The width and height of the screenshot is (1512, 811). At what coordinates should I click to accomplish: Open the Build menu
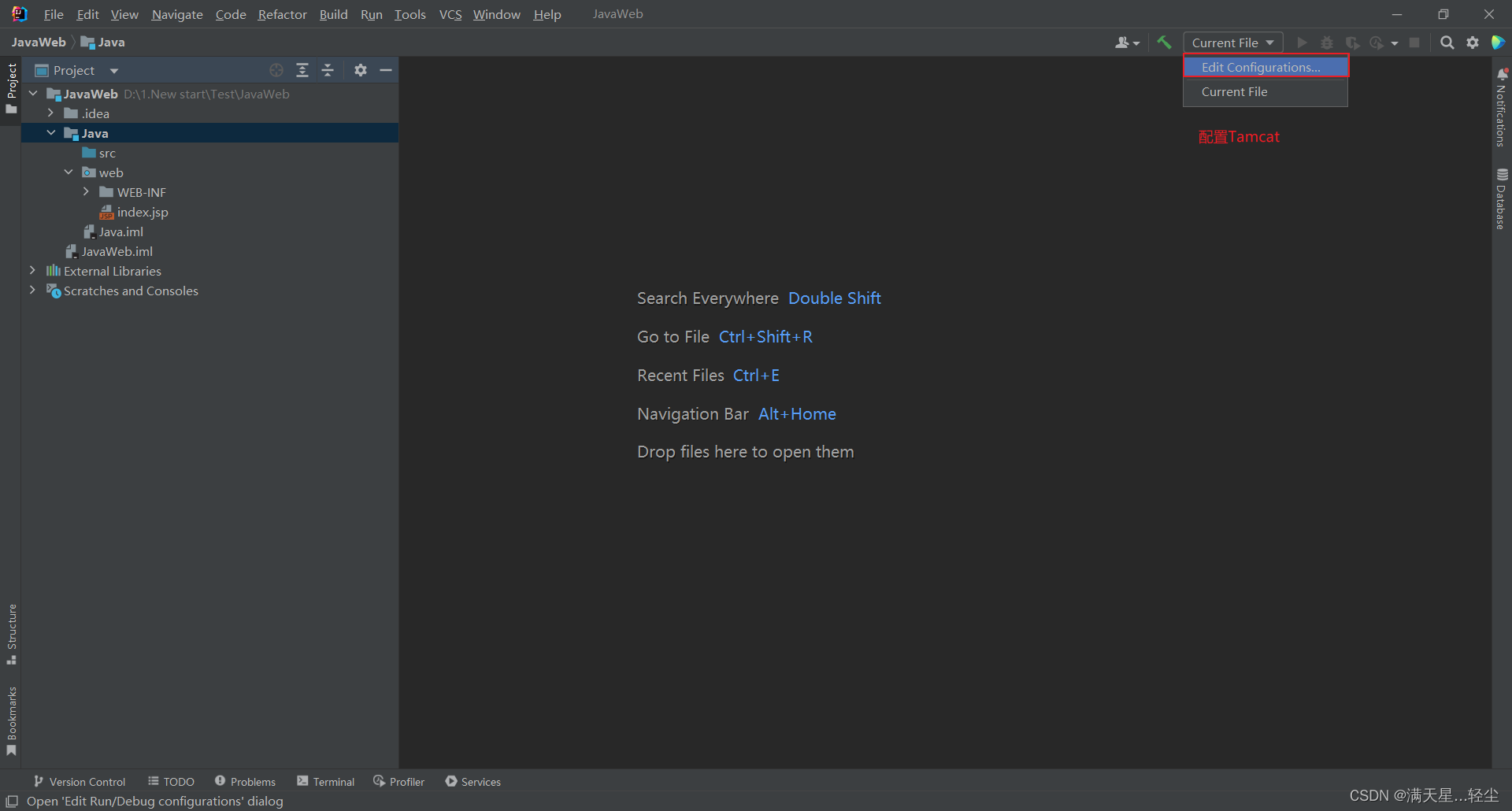tap(333, 14)
